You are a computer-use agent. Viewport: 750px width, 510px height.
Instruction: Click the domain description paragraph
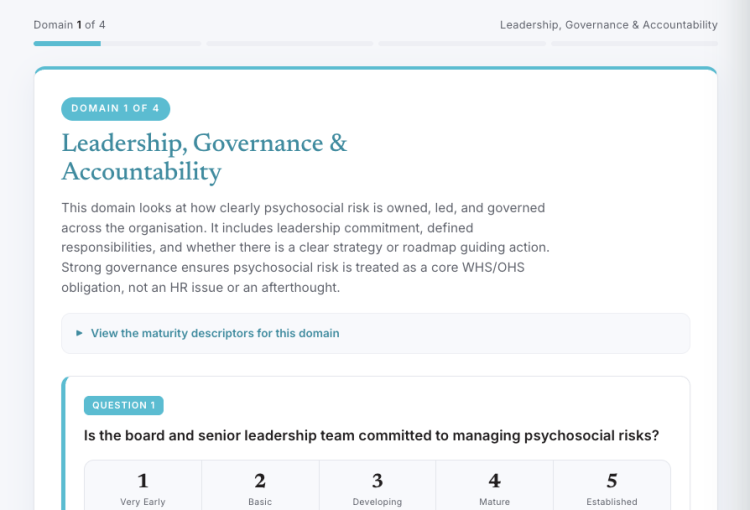tap(305, 247)
